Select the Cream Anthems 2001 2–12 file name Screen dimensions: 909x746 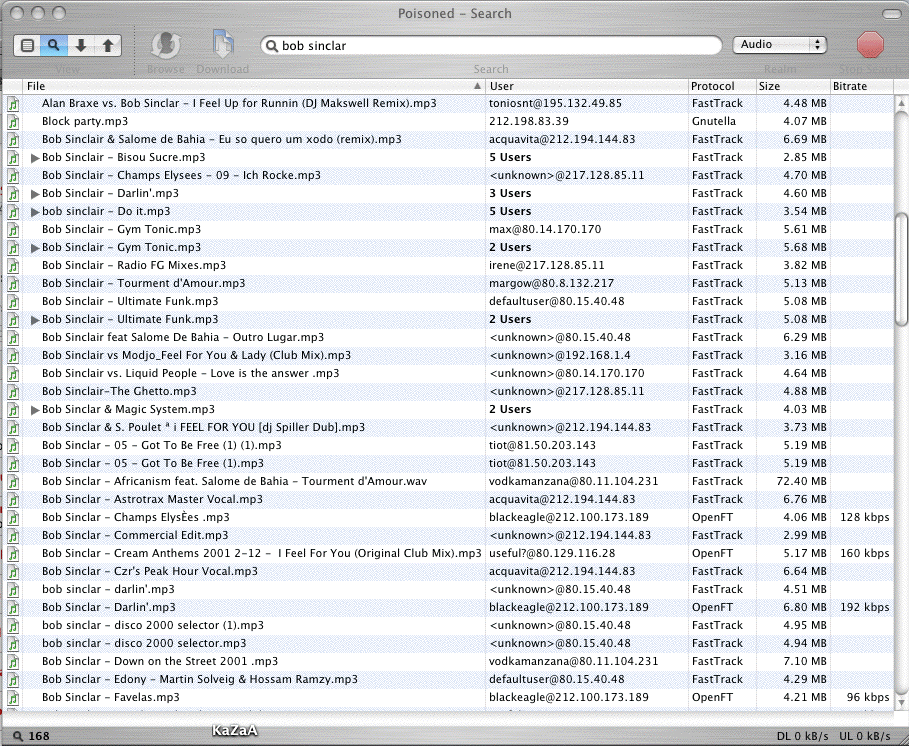click(261, 553)
